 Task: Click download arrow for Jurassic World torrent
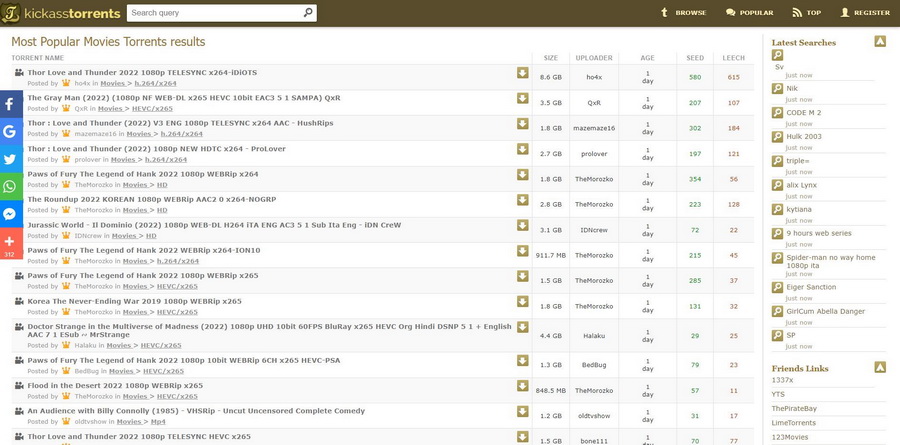[x=522, y=225]
